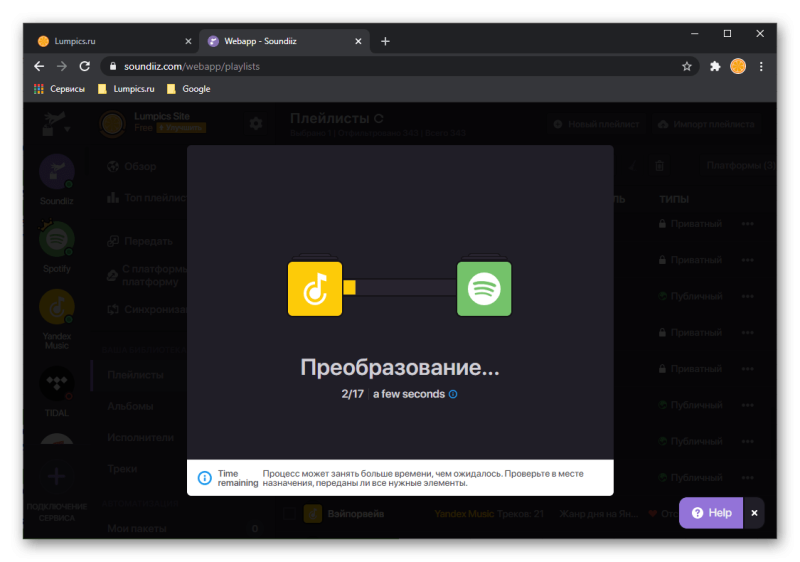Click the Импорт плейлиста button
Screen dimensions: 800x562
pos(707,124)
